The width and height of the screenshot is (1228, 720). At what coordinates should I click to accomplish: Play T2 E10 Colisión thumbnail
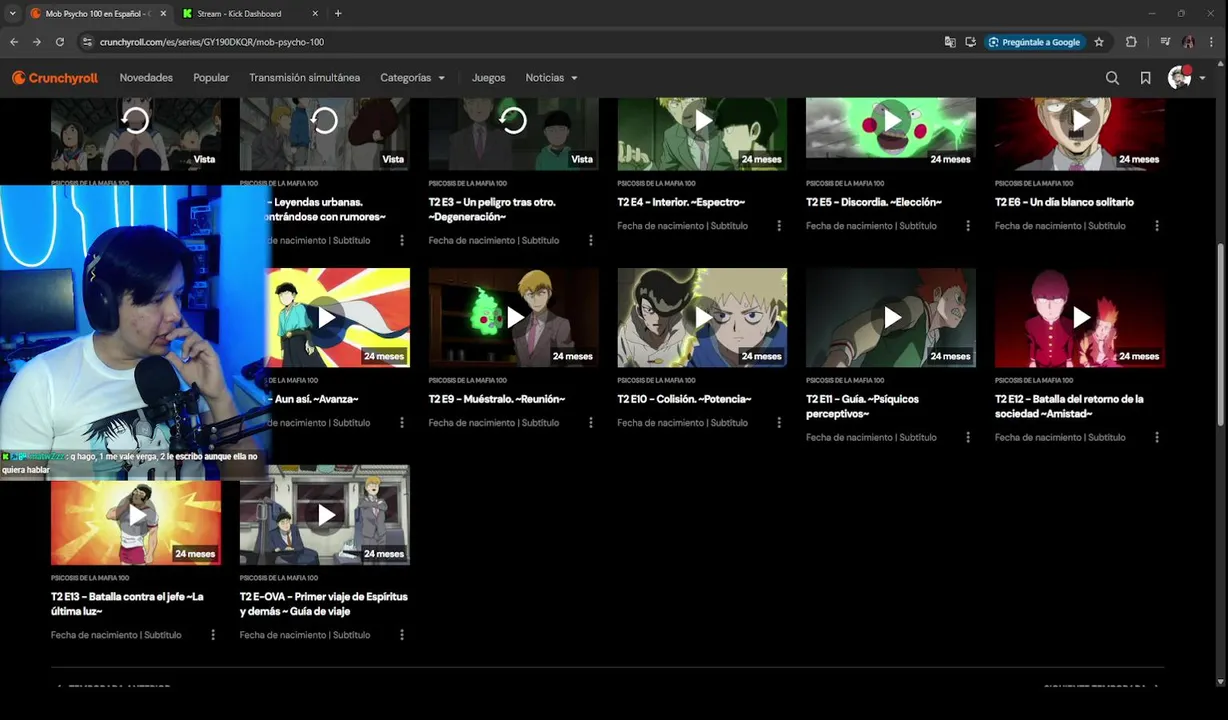(x=702, y=318)
